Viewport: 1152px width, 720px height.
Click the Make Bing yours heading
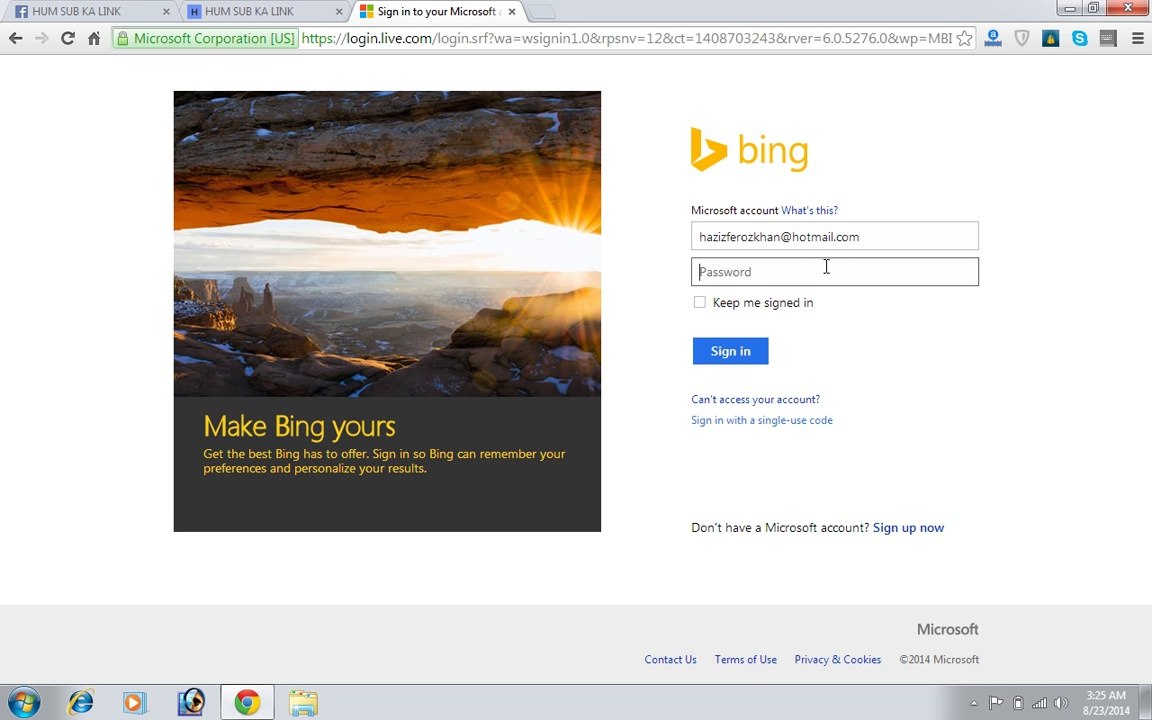click(299, 427)
